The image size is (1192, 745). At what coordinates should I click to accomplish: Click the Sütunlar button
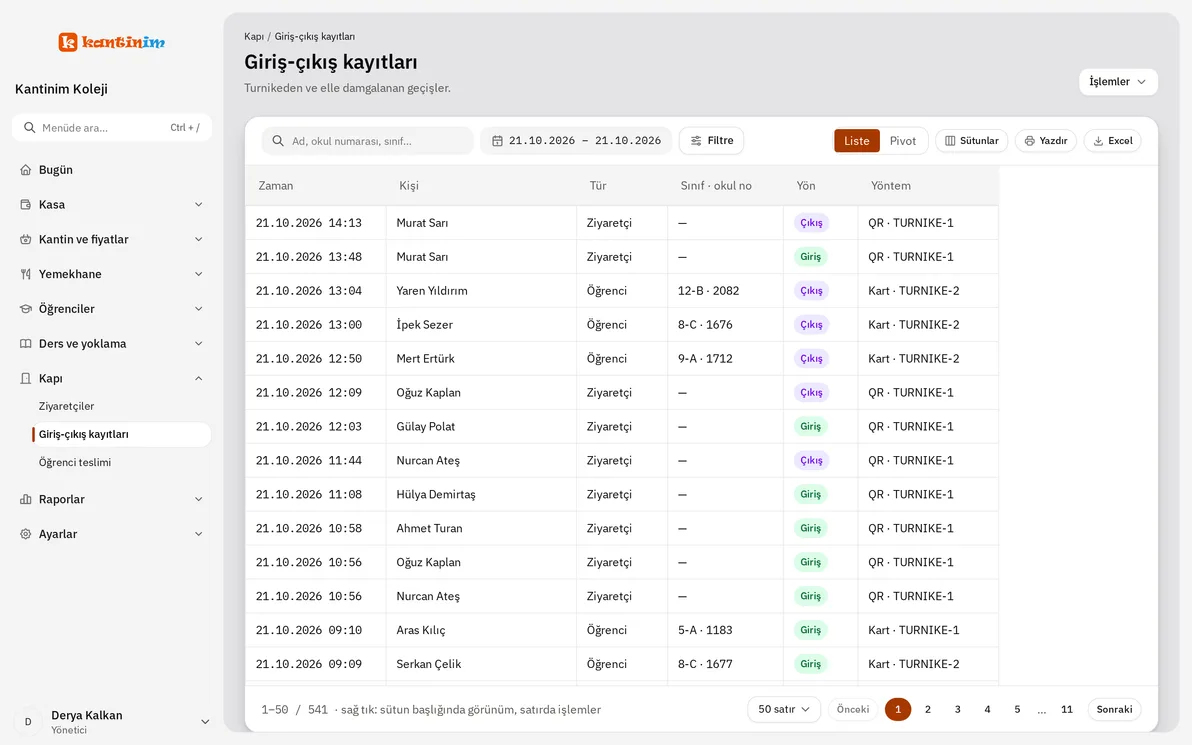click(x=972, y=141)
